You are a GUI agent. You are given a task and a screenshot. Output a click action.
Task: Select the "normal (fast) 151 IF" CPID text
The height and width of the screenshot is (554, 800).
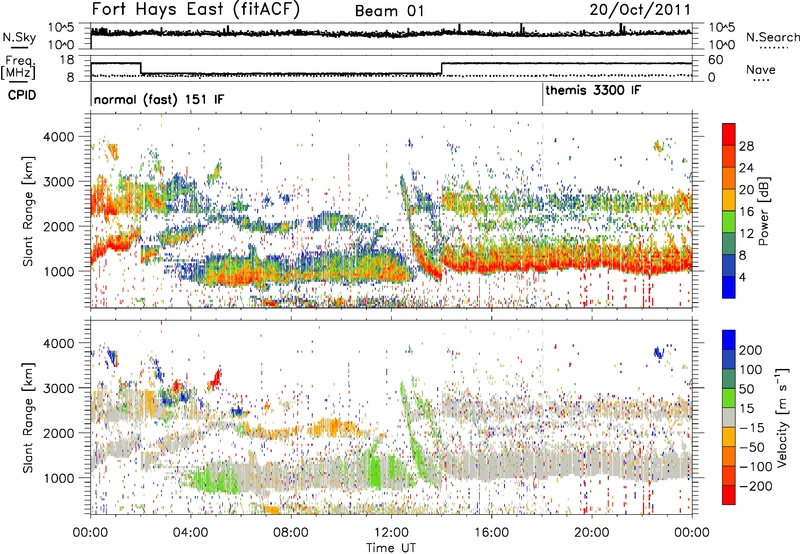[x=159, y=99]
